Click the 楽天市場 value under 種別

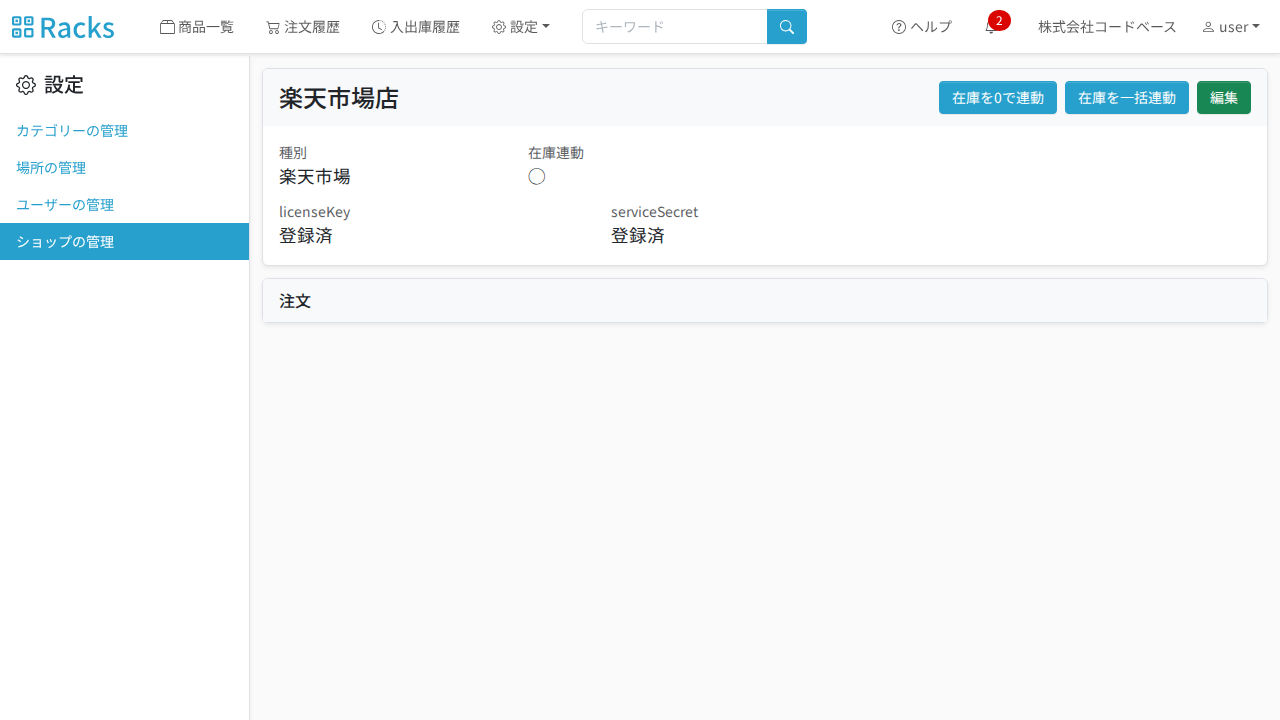point(315,177)
